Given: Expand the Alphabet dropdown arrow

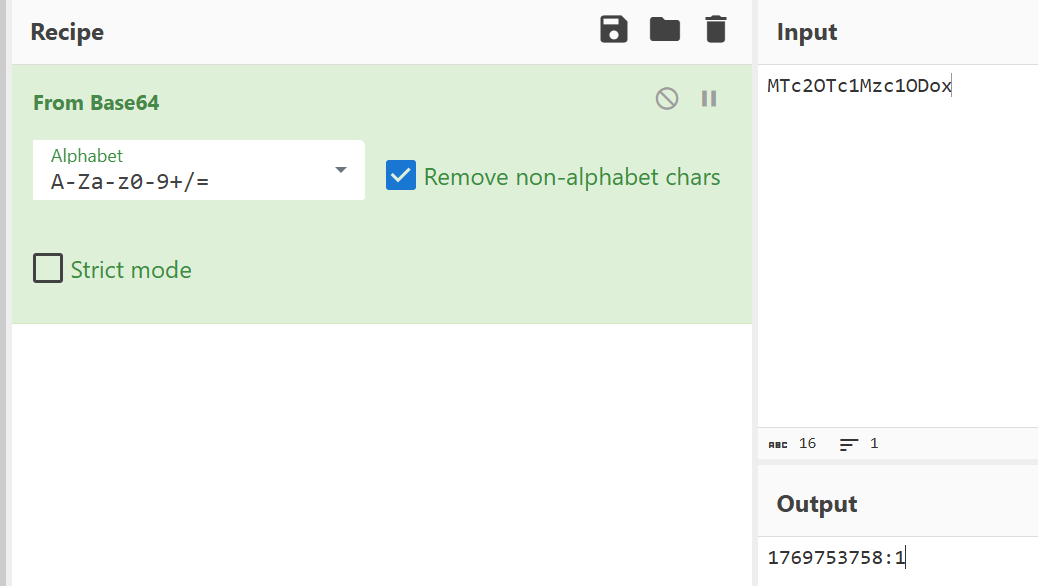Looking at the screenshot, I should coord(341,170).
